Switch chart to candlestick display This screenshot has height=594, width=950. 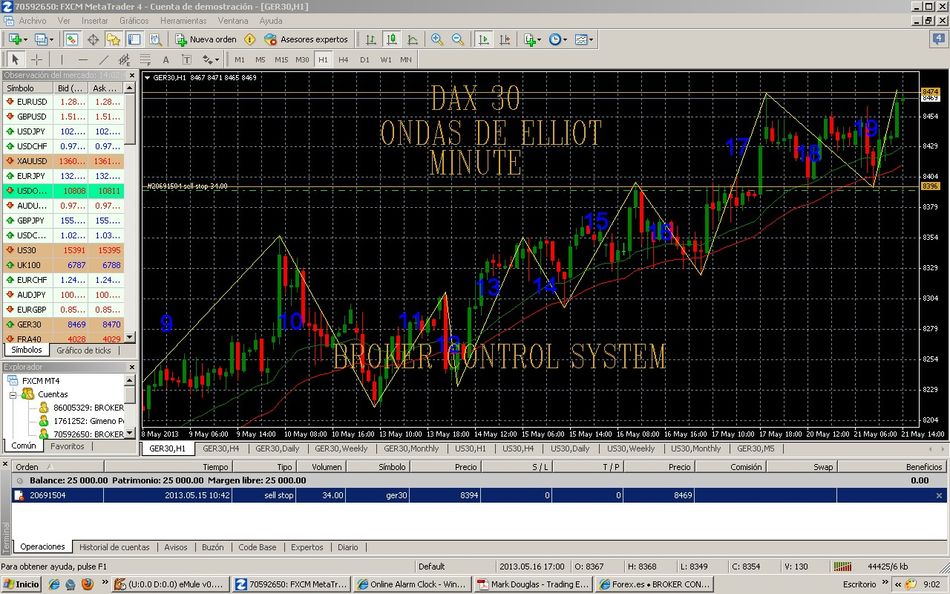391,40
